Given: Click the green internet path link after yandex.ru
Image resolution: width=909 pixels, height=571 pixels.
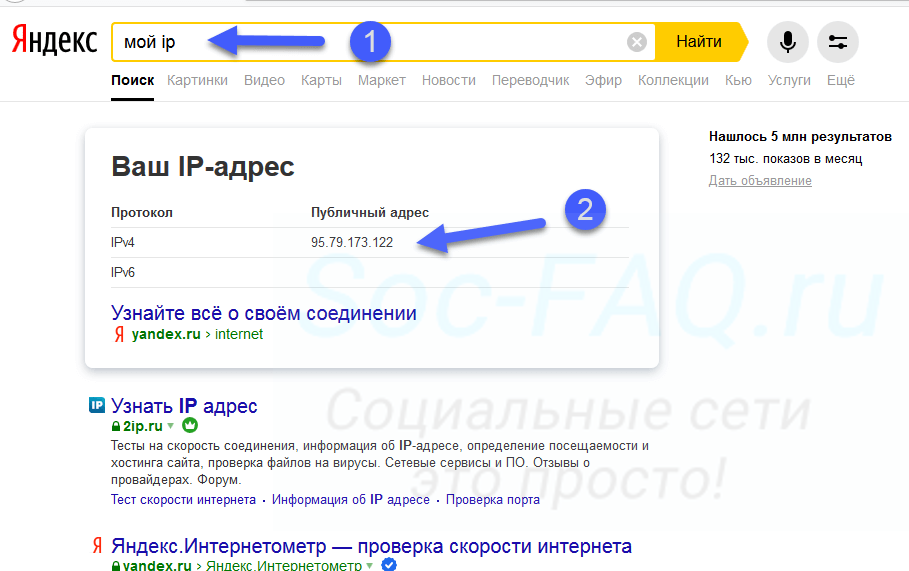Looking at the screenshot, I should pos(239,334).
